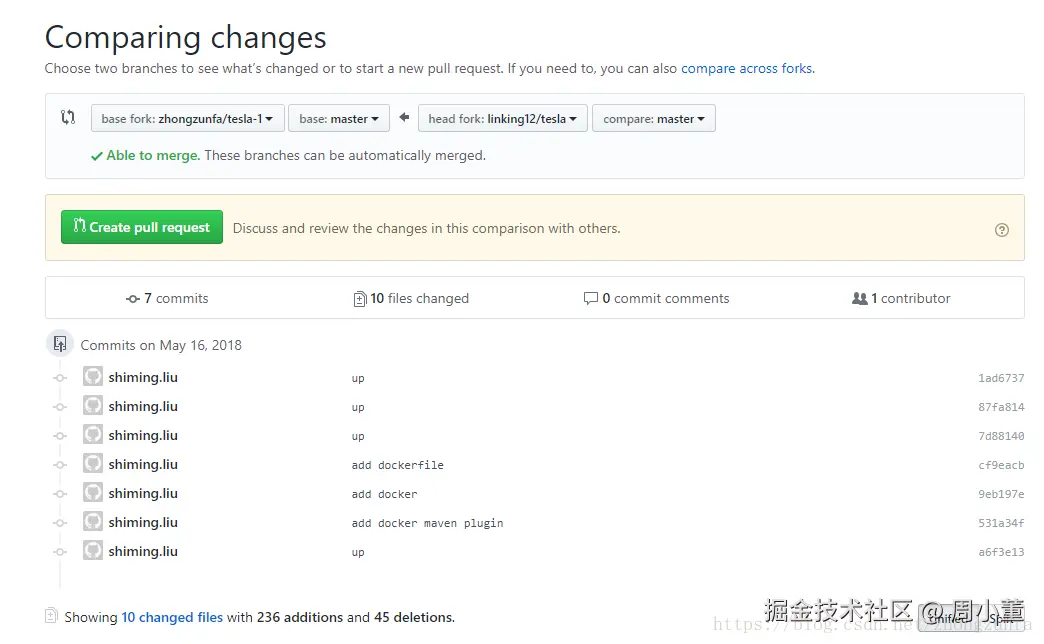Click author shiming.liu on commit 7d88140
This screenshot has height=644, width=1044.
(x=143, y=436)
